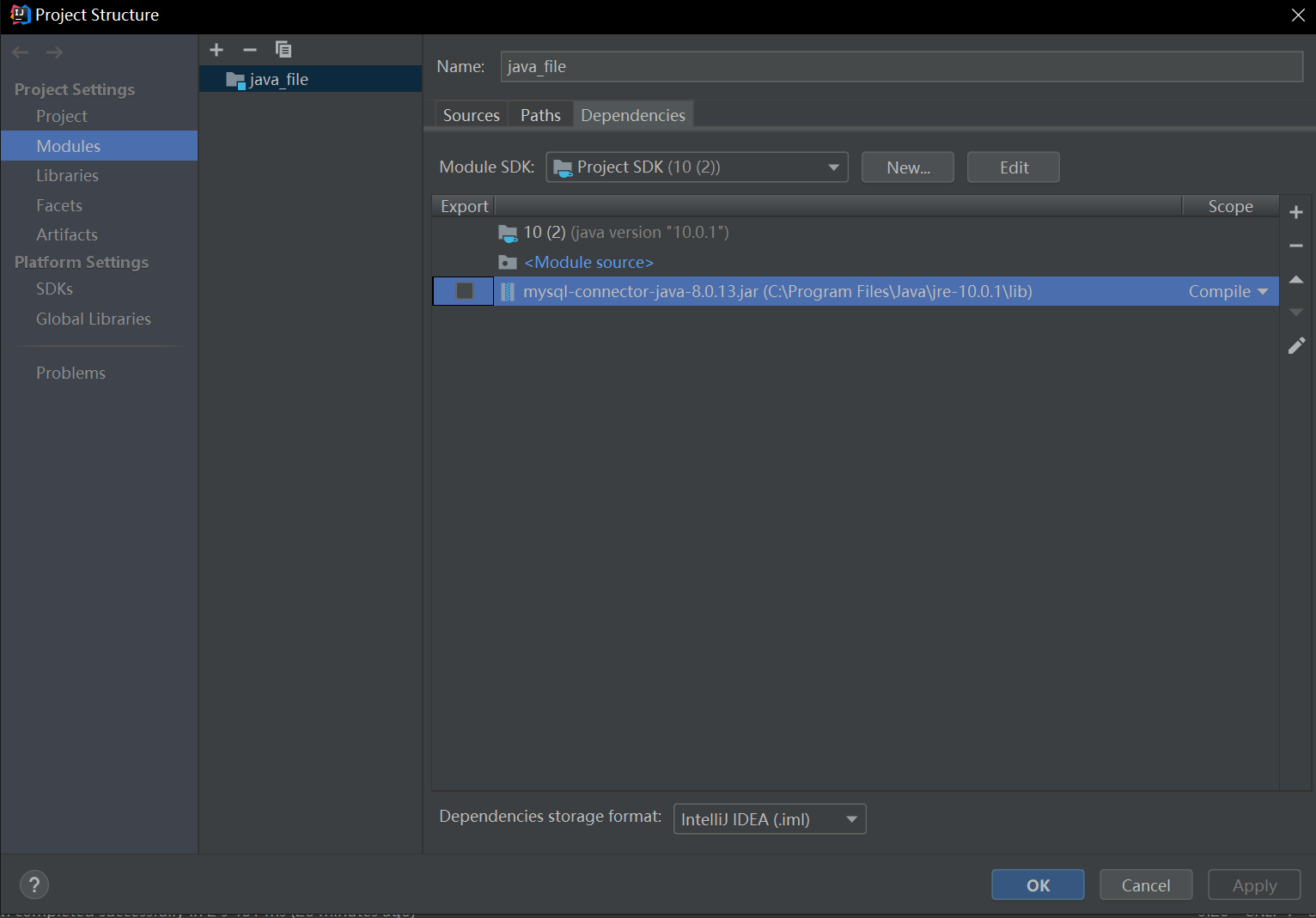Edit the dependency using the pencil icon
1316x918 pixels.
[x=1296, y=345]
